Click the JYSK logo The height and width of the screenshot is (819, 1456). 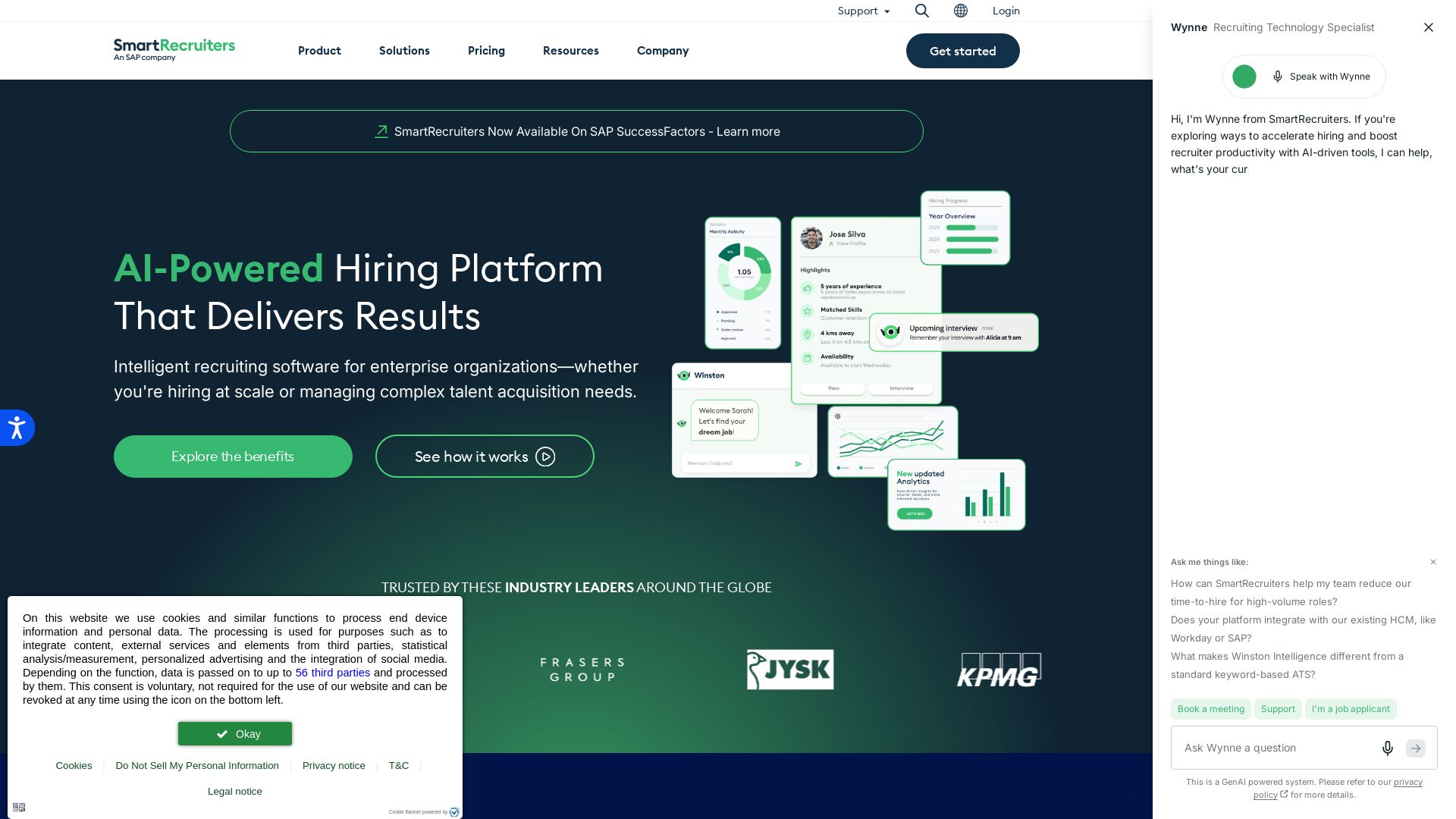click(x=790, y=670)
